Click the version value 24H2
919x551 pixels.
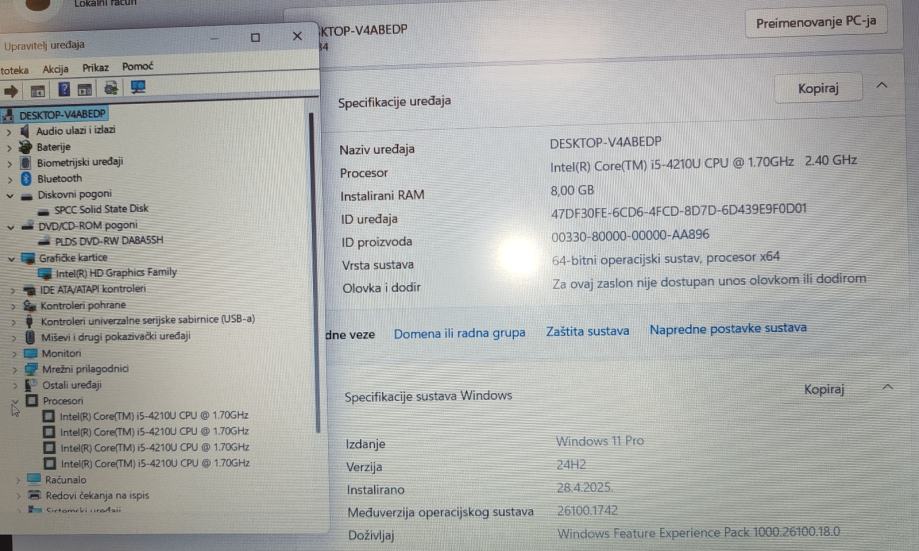(x=571, y=465)
